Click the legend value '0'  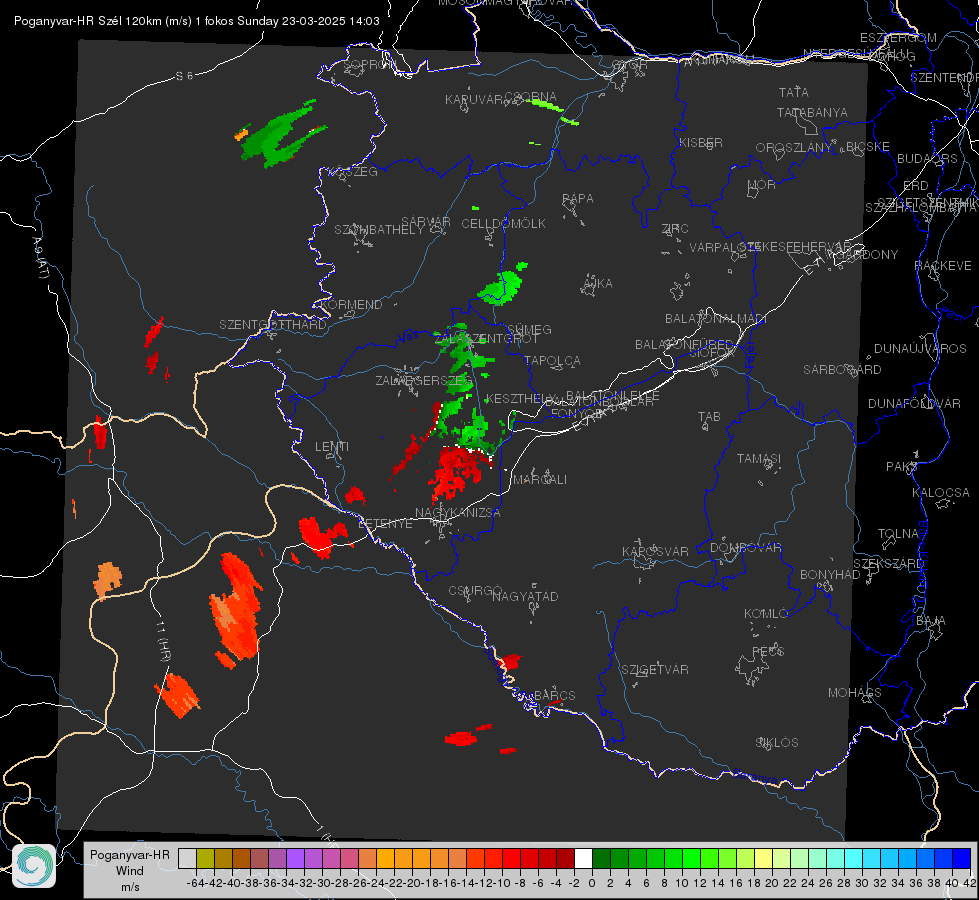[x=592, y=883]
